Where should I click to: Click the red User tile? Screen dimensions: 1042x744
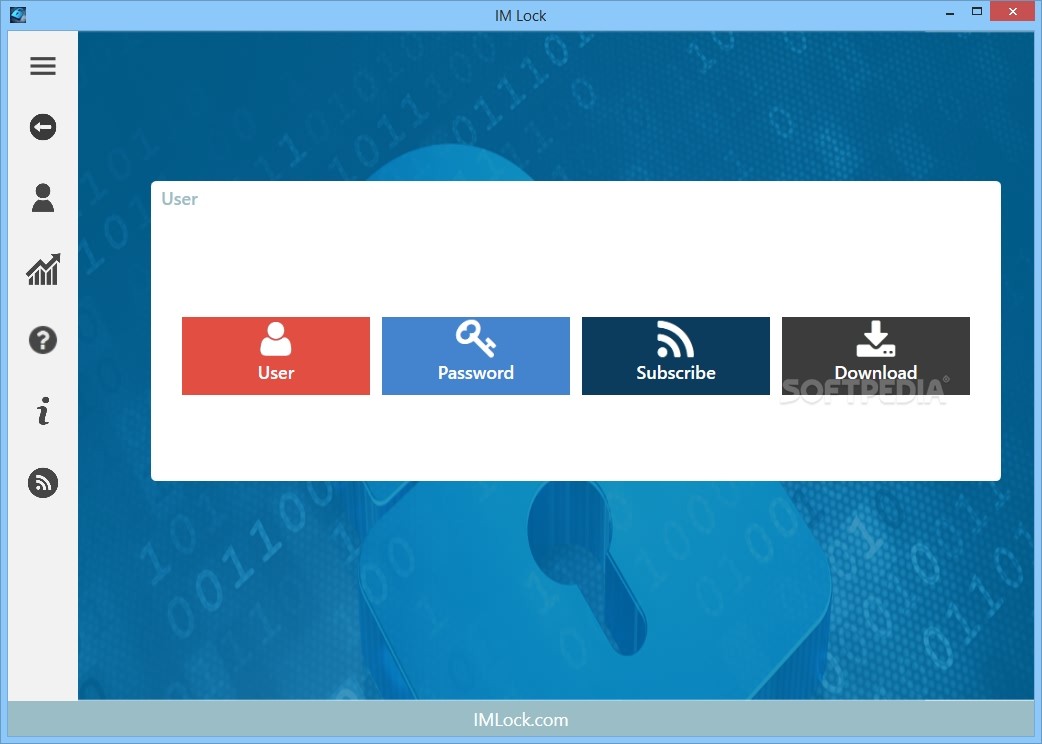(x=276, y=356)
